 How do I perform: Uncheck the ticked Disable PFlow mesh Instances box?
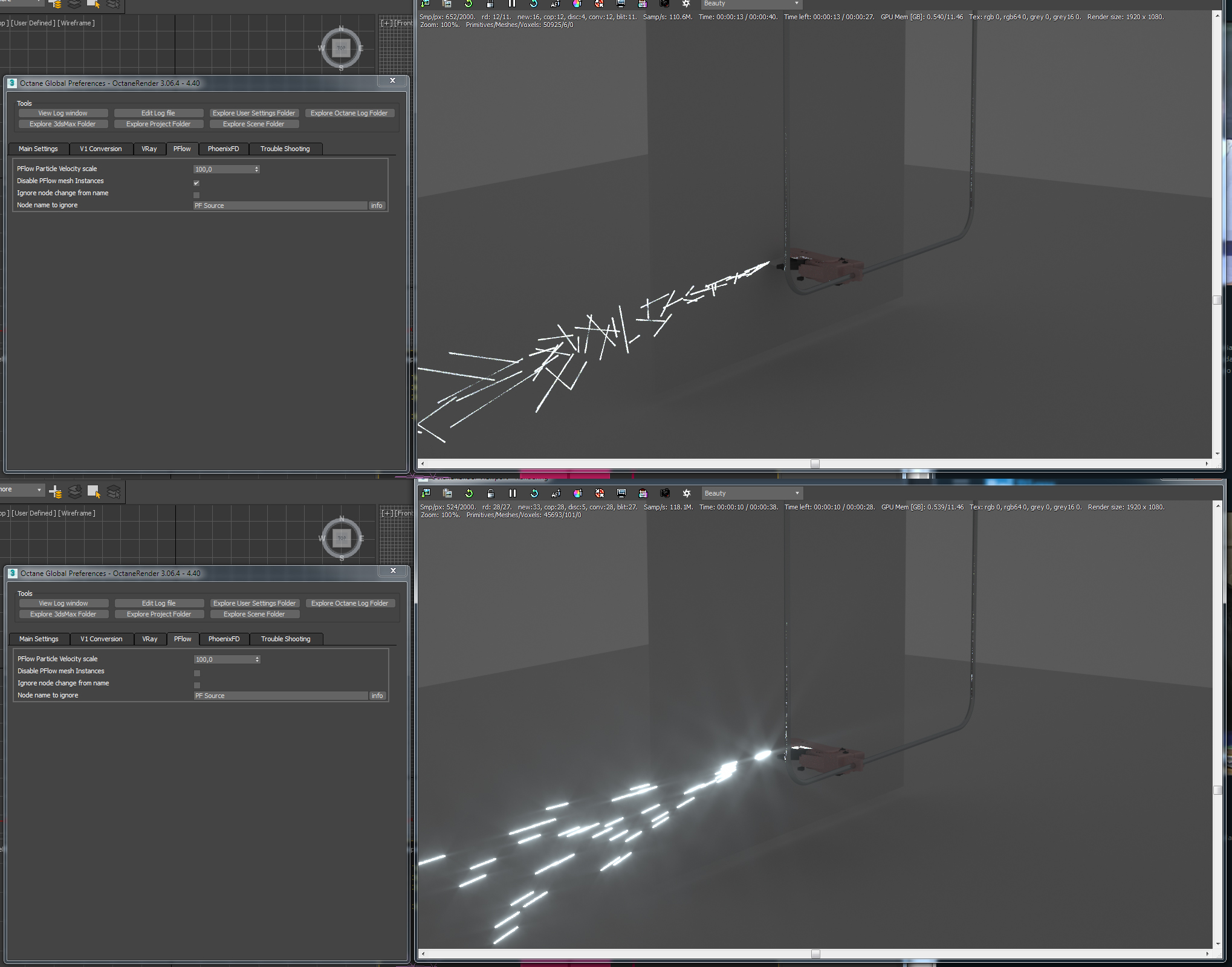(196, 183)
